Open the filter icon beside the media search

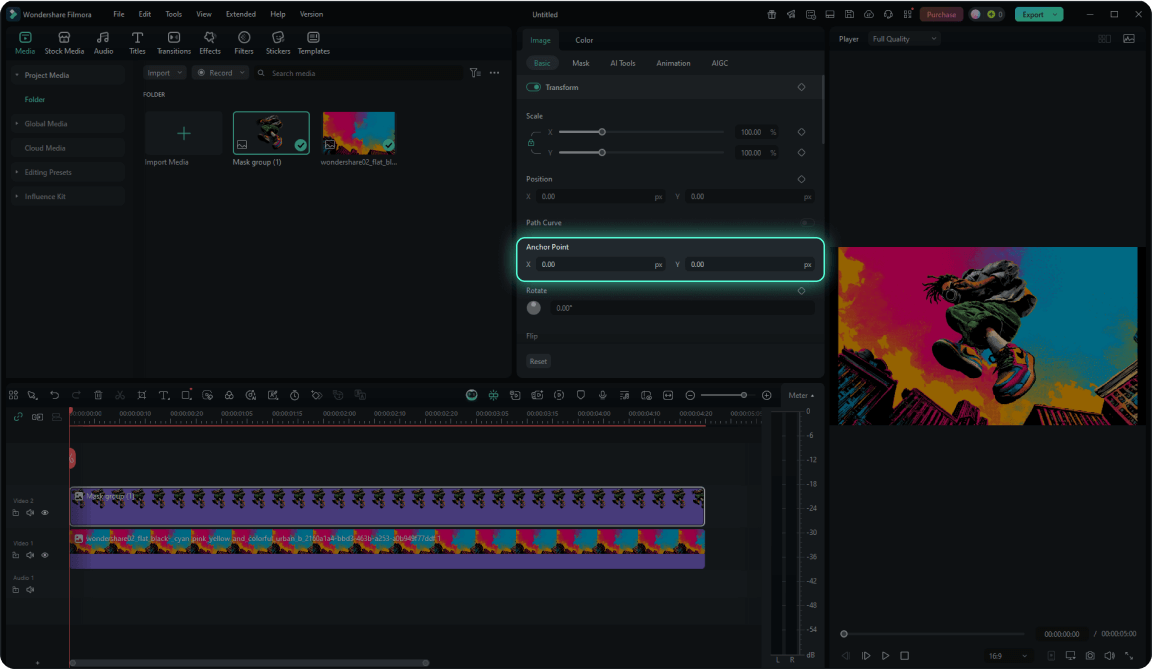(x=475, y=73)
